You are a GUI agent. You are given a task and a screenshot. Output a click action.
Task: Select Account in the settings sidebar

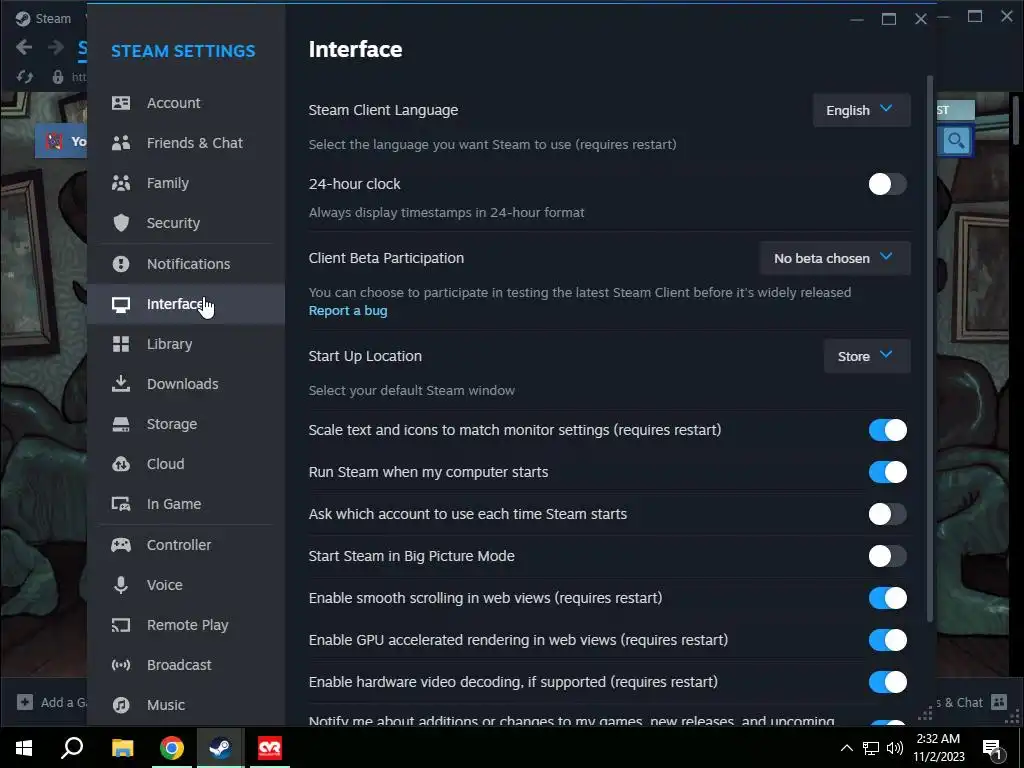tap(186, 103)
